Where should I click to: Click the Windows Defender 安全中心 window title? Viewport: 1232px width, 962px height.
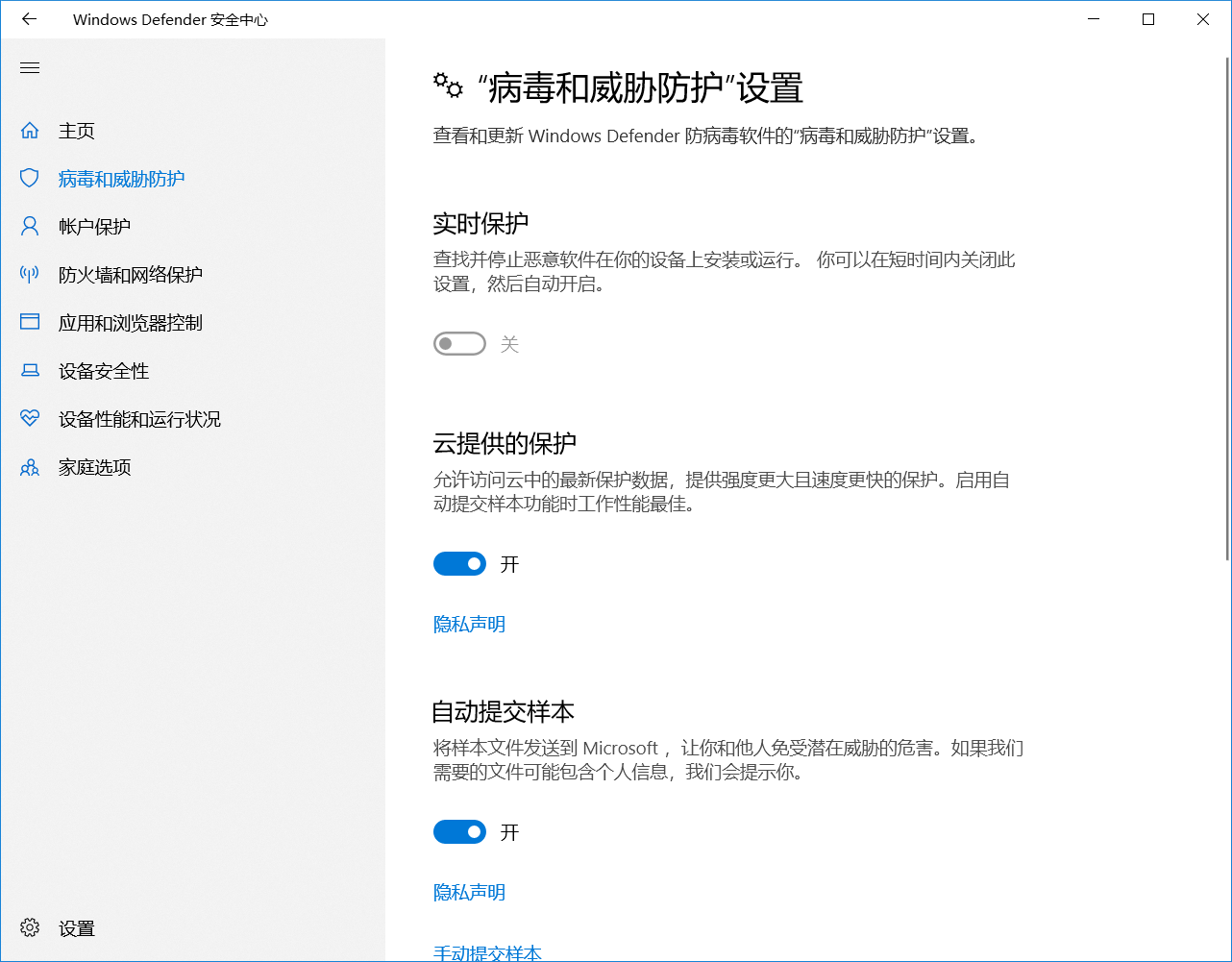(x=170, y=19)
